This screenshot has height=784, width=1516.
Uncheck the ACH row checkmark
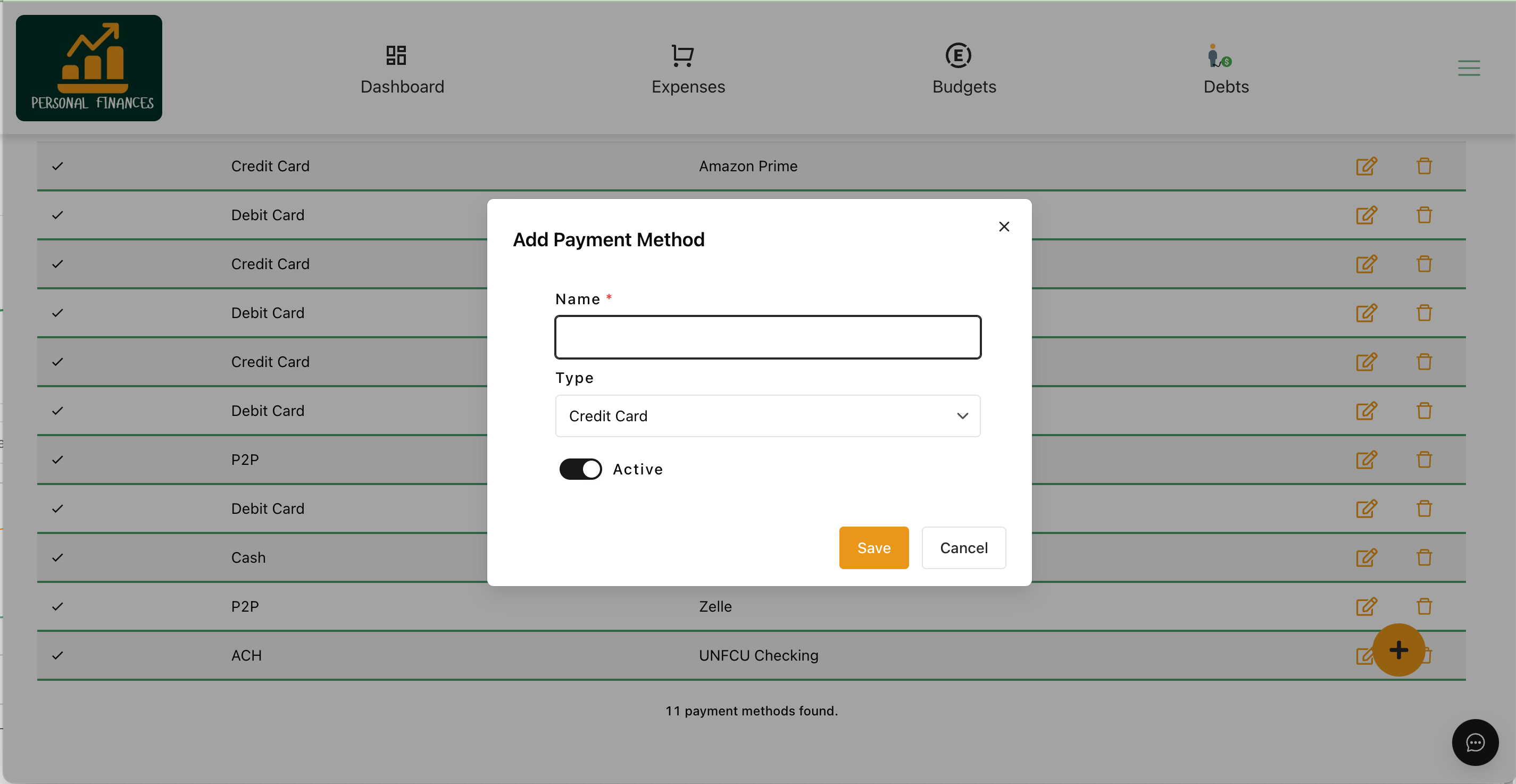point(57,655)
